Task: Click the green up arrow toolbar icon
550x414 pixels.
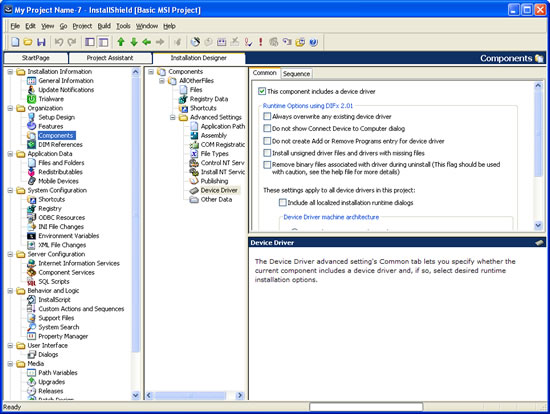Action: point(121,42)
